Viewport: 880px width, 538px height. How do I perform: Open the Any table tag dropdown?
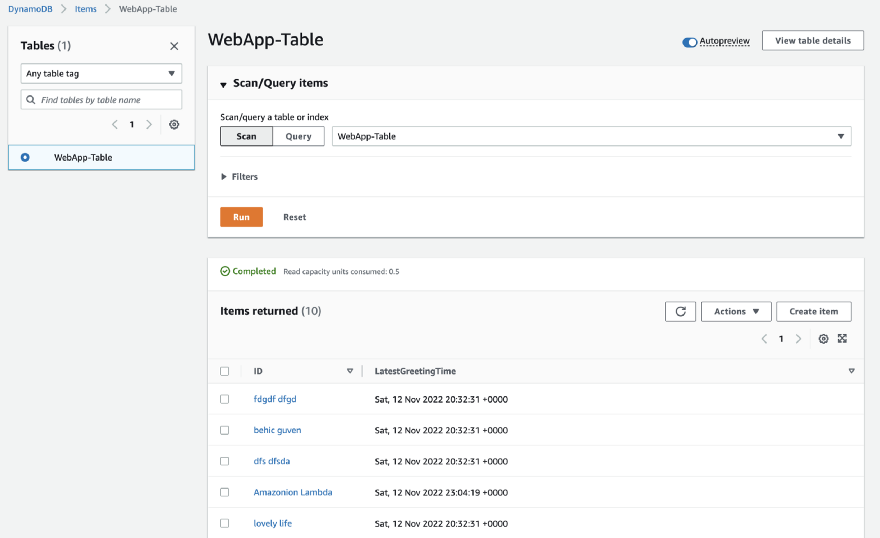click(101, 73)
